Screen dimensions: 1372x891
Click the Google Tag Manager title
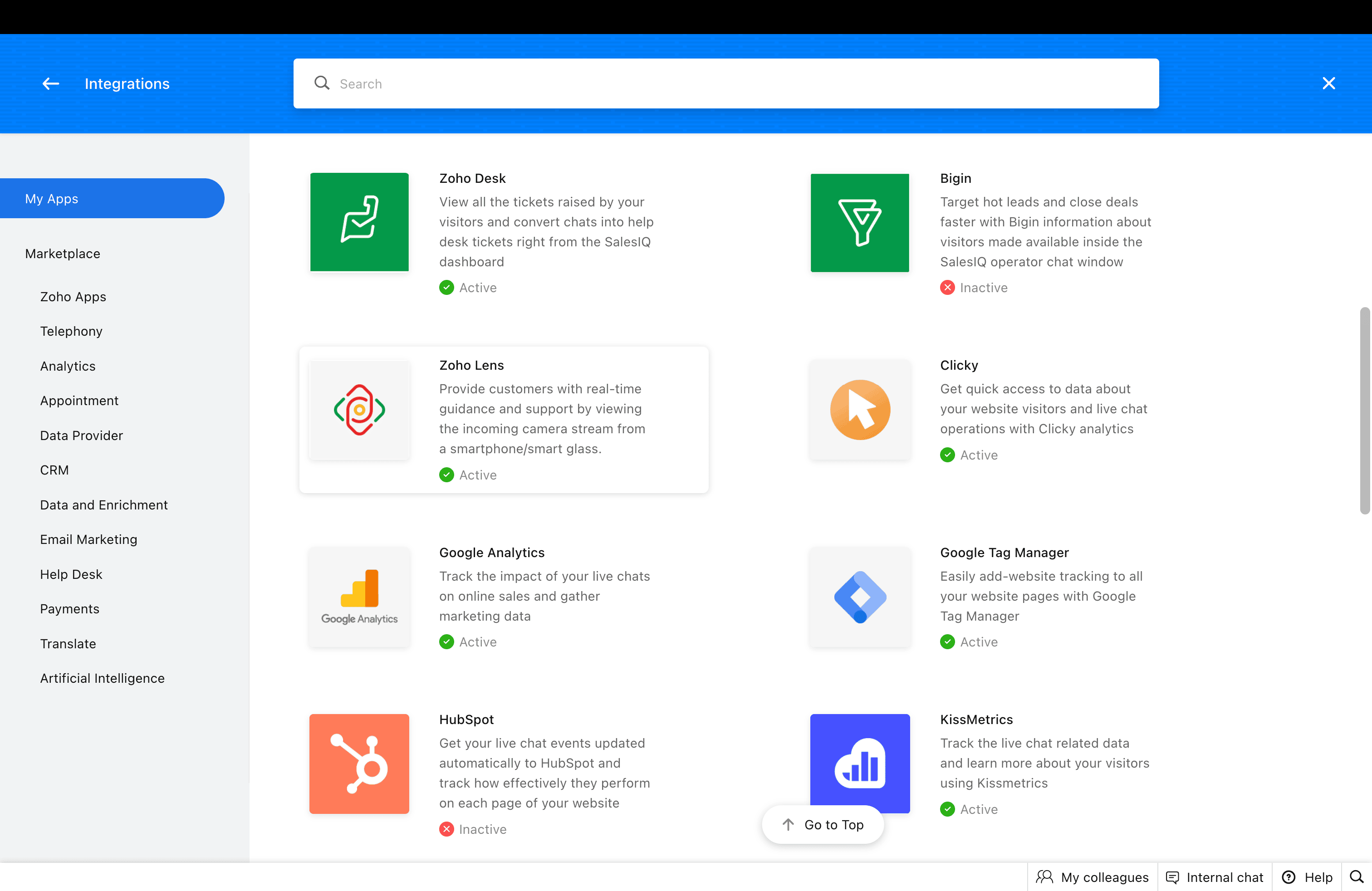[1004, 553]
